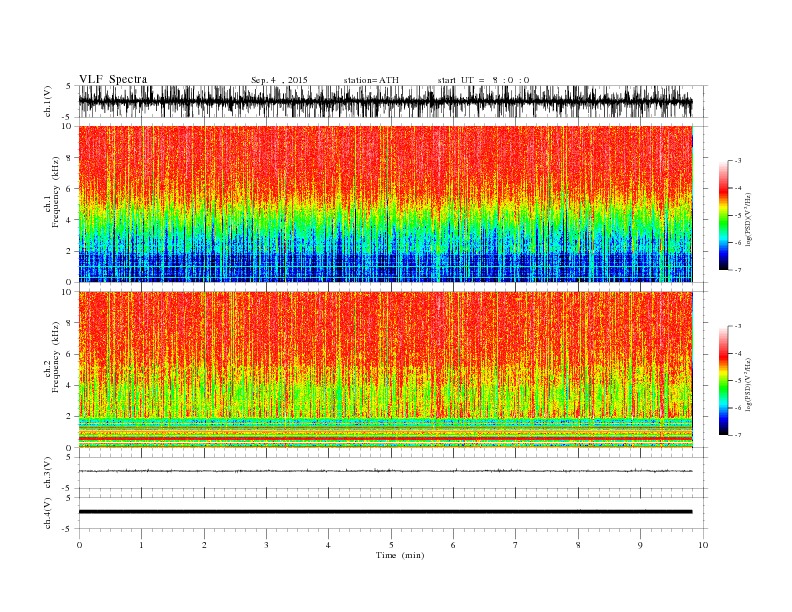Click the ch.2 color scale bar
792x612 pixels.
[x=723, y=381]
